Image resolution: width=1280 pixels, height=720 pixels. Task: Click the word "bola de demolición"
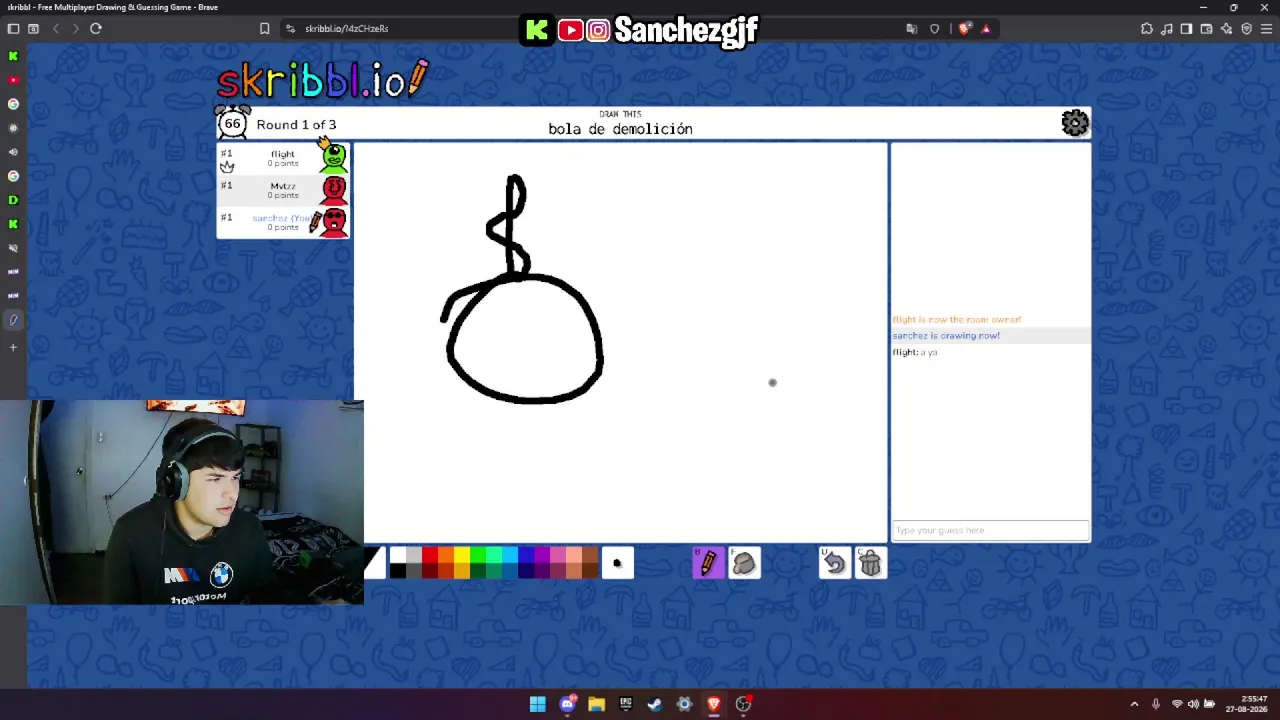(620, 129)
